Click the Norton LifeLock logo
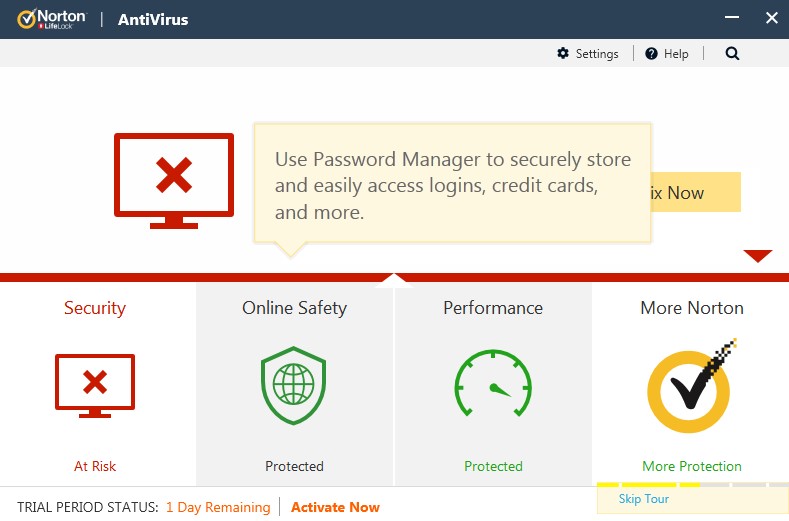Image resolution: width=789 pixels, height=521 pixels. pos(52,19)
